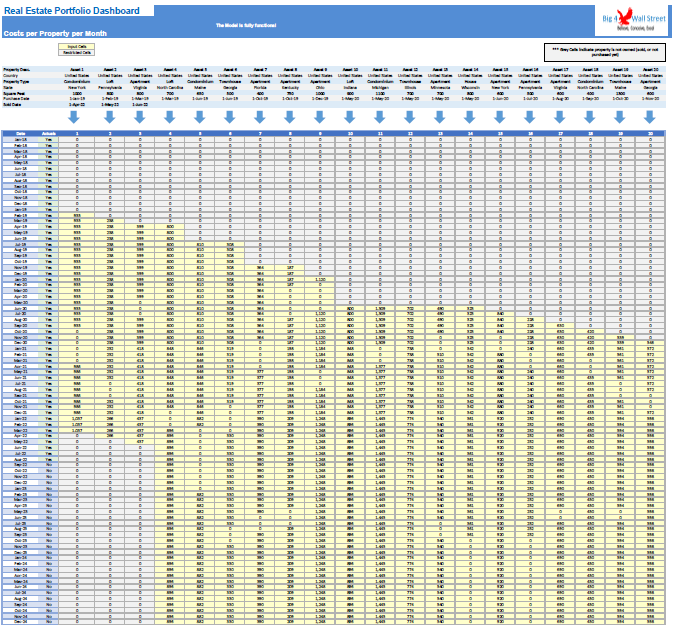Select Asset 14's House property type cell
This screenshot has height=636, width=676.
[x=470, y=81]
